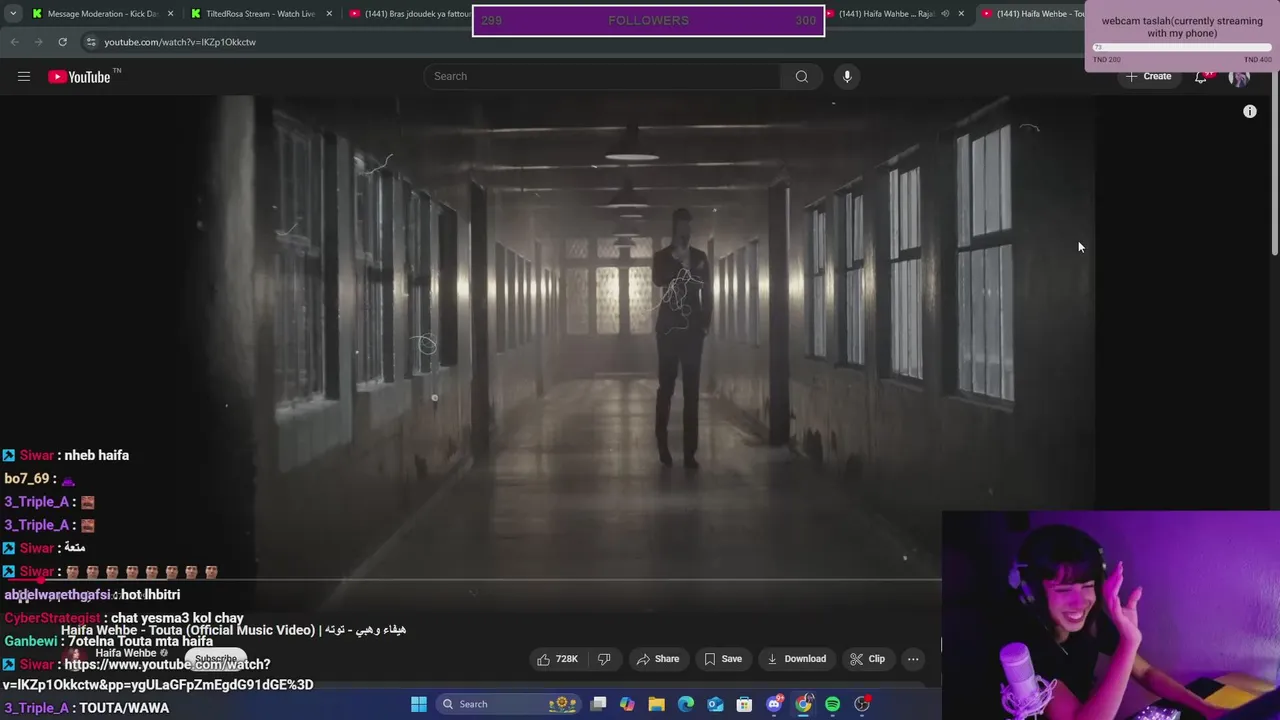1280x720 pixels.
Task: Close the Haifa Wehbe Rajab tab
Action: 961,14
